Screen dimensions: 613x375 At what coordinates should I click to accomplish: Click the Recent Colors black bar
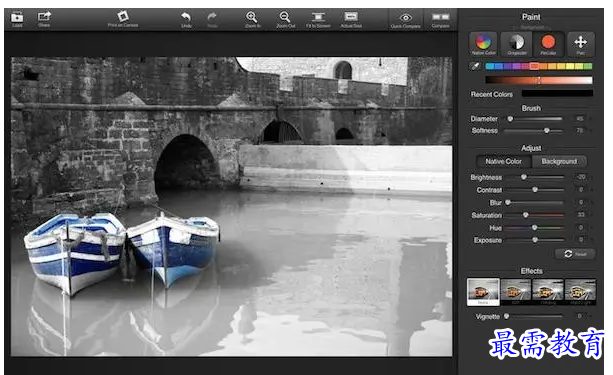[557, 93]
